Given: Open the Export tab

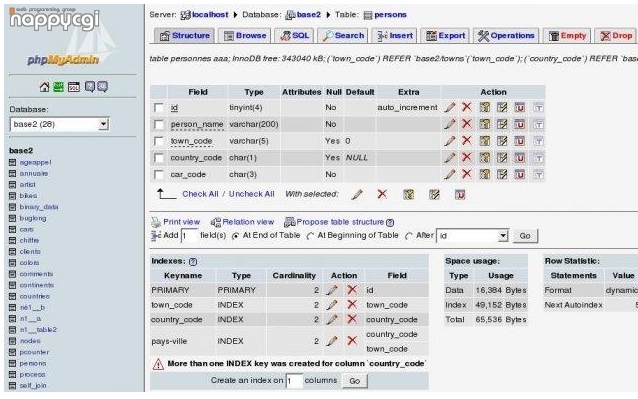Looking at the screenshot, I should (x=445, y=36).
